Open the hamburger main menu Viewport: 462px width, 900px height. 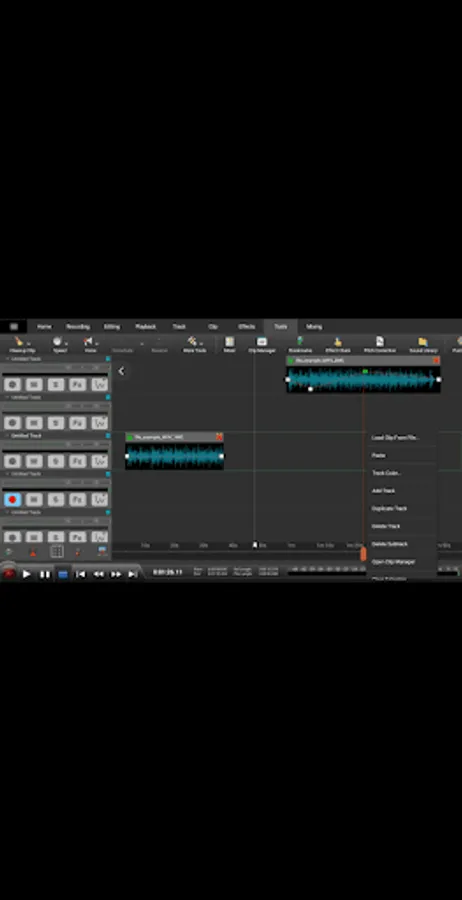click(x=14, y=327)
